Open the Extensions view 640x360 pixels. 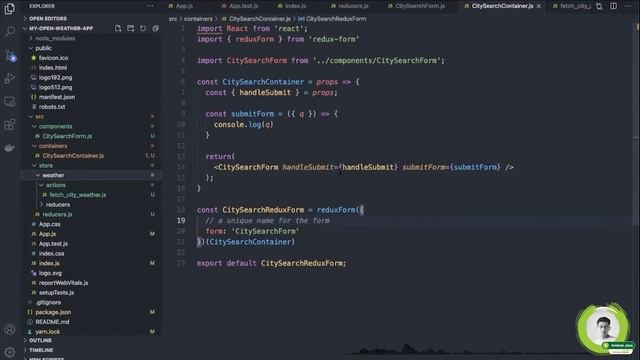tap(9, 124)
